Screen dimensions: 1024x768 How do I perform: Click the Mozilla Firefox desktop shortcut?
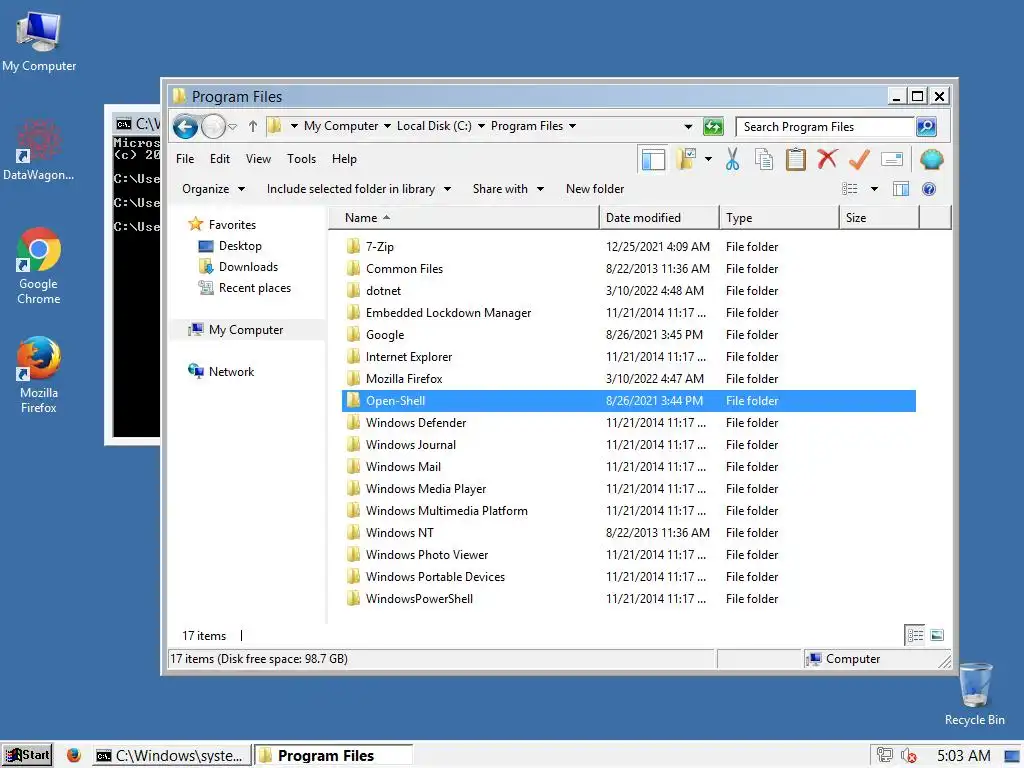39,376
